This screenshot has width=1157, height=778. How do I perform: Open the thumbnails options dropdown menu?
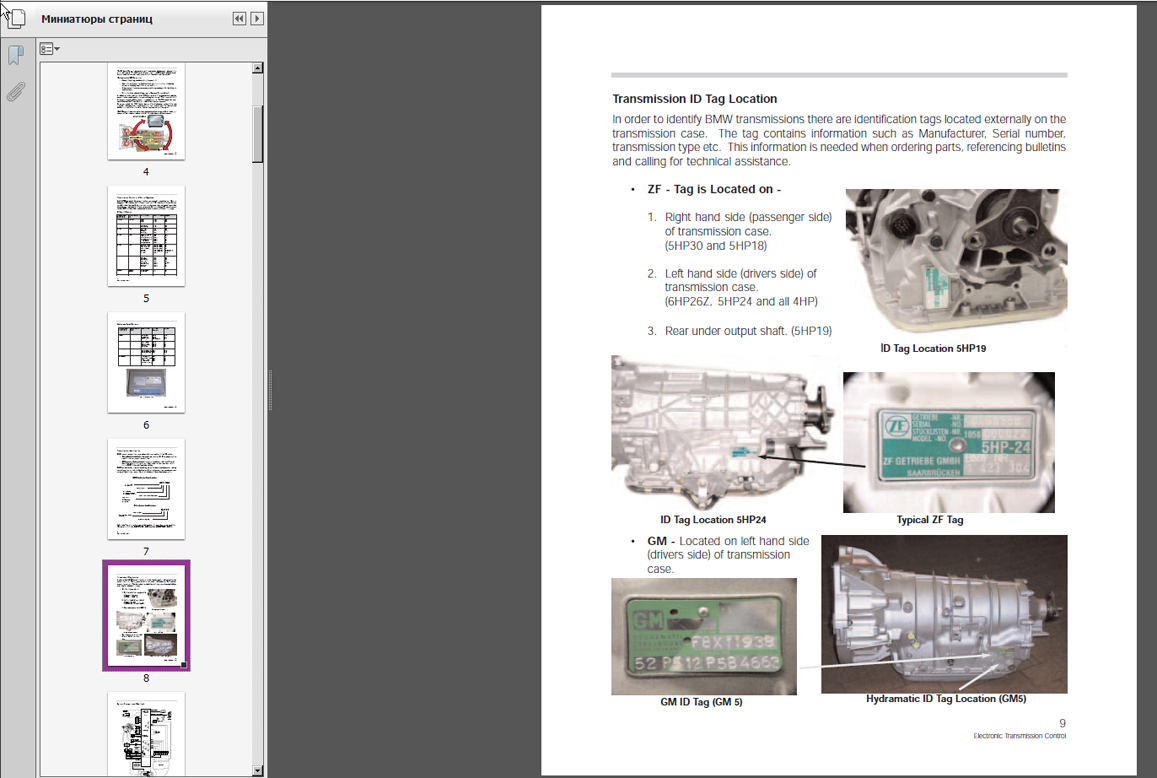(x=49, y=48)
